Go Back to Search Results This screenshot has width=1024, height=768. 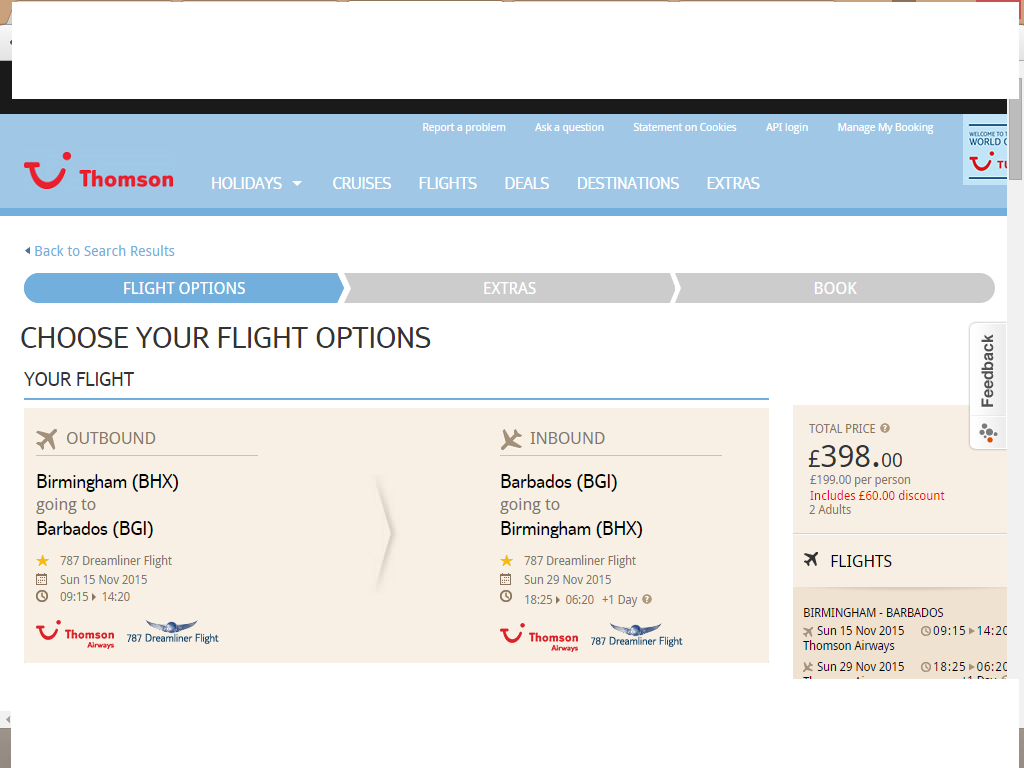[100, 251]
